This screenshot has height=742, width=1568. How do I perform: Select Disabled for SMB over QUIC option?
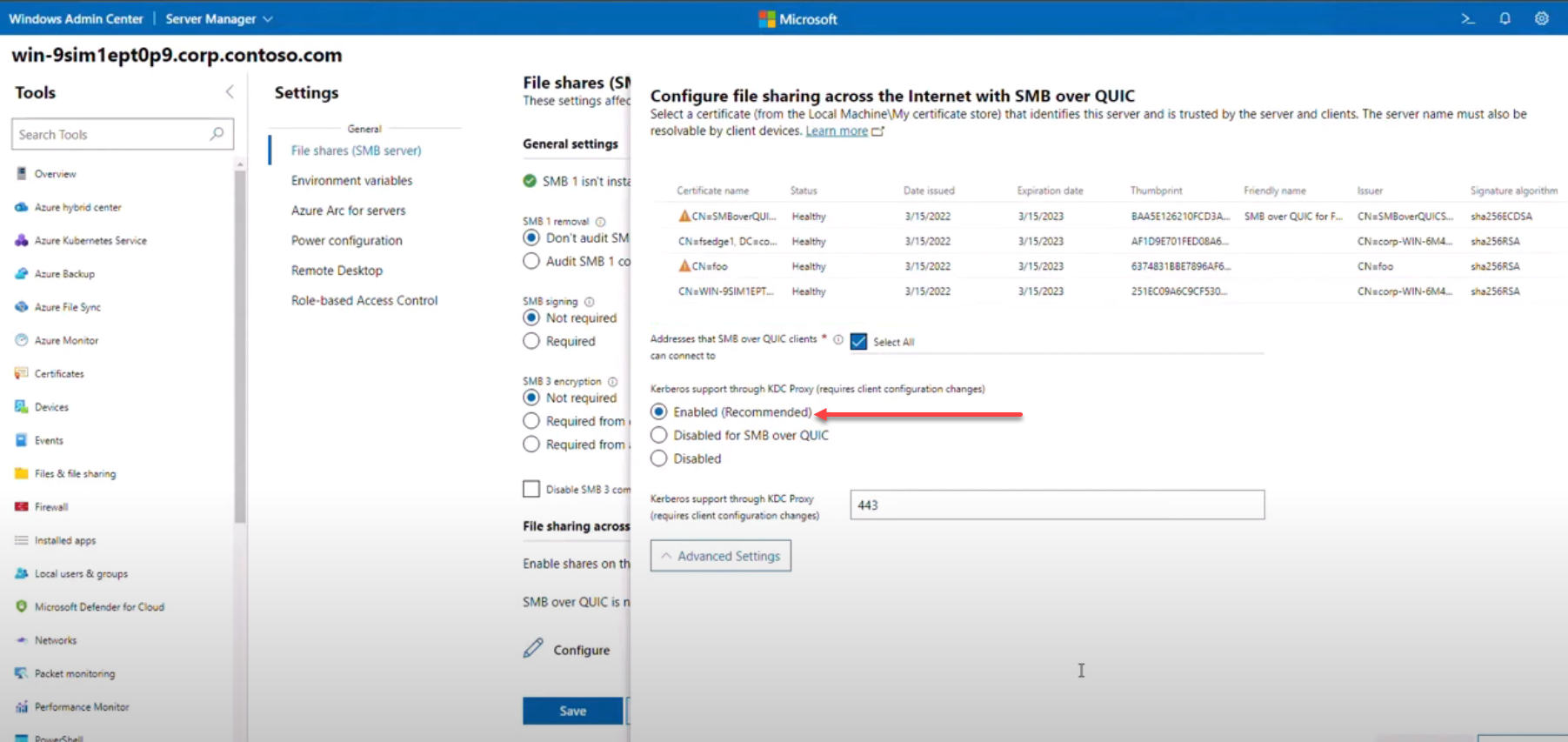pyautogui.click(x=659, y=435)
